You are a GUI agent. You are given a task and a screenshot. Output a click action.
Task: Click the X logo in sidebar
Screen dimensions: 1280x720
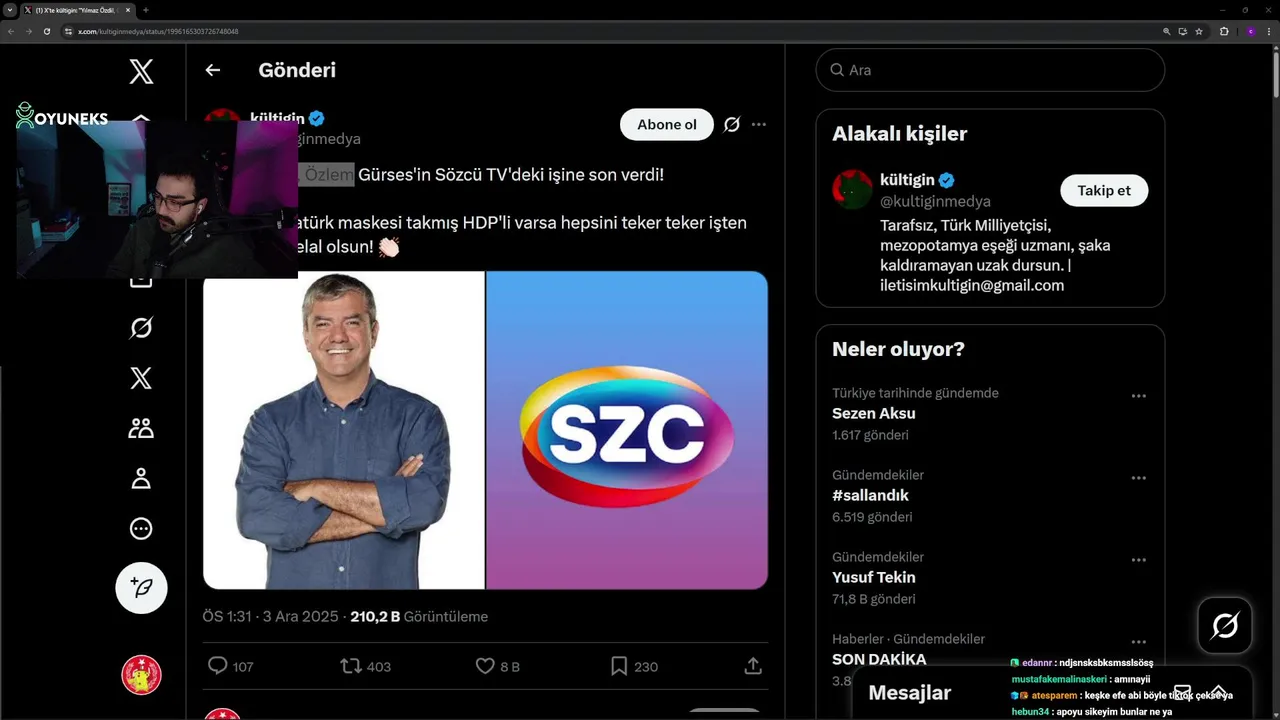(x=141, y=71)
